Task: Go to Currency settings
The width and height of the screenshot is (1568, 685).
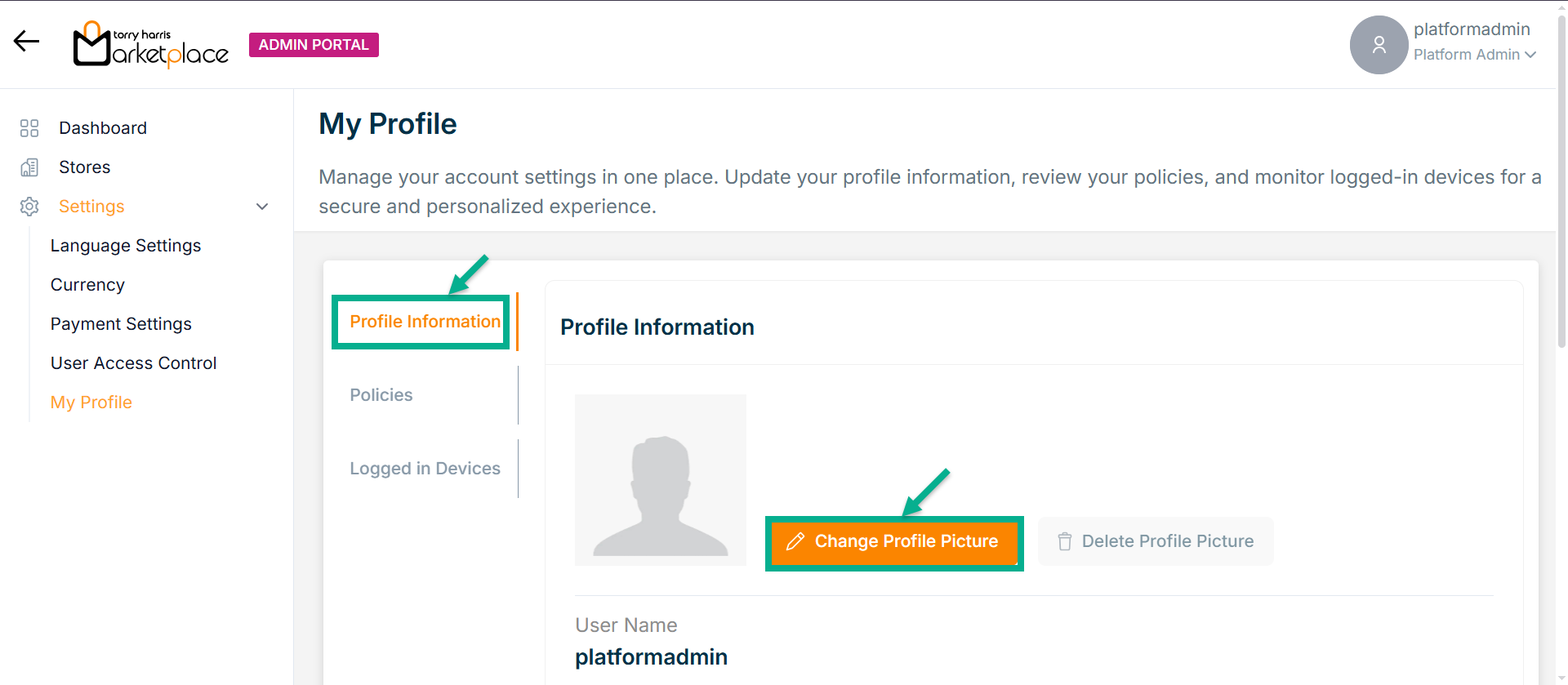Action: pyautogui.click(x=87, y=285)
